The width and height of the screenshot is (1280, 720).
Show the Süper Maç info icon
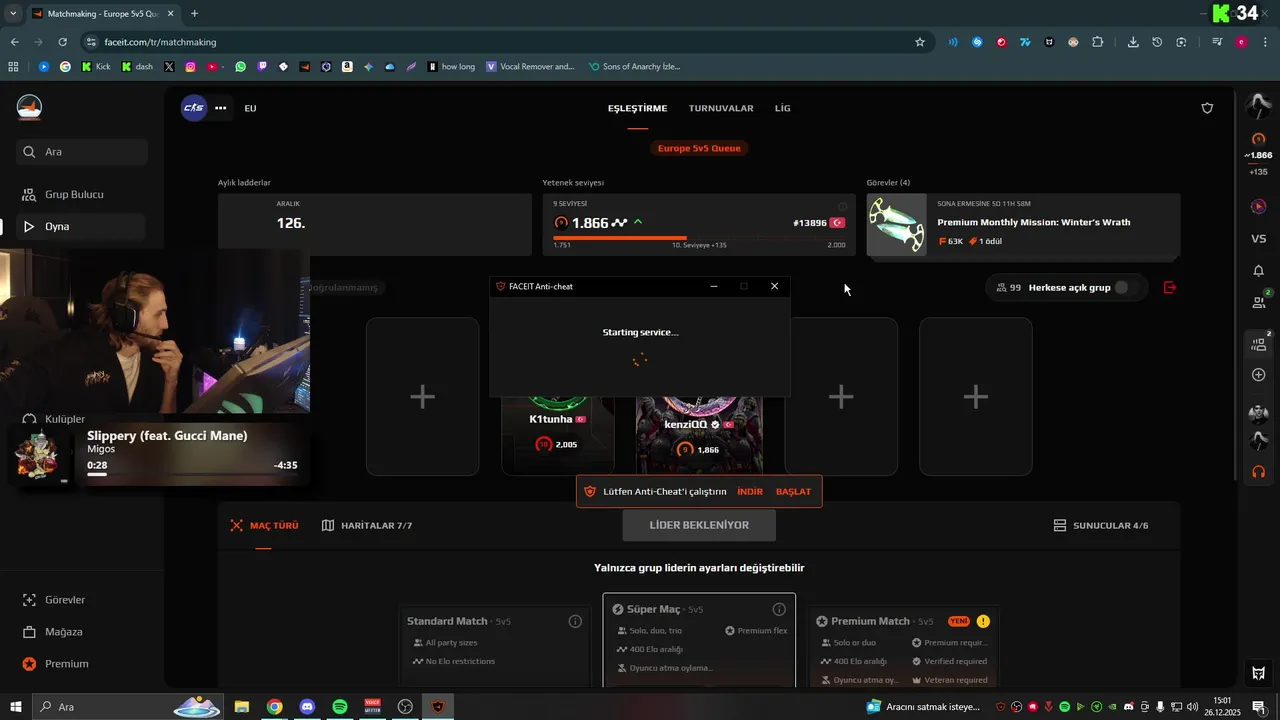click(779, 609)
